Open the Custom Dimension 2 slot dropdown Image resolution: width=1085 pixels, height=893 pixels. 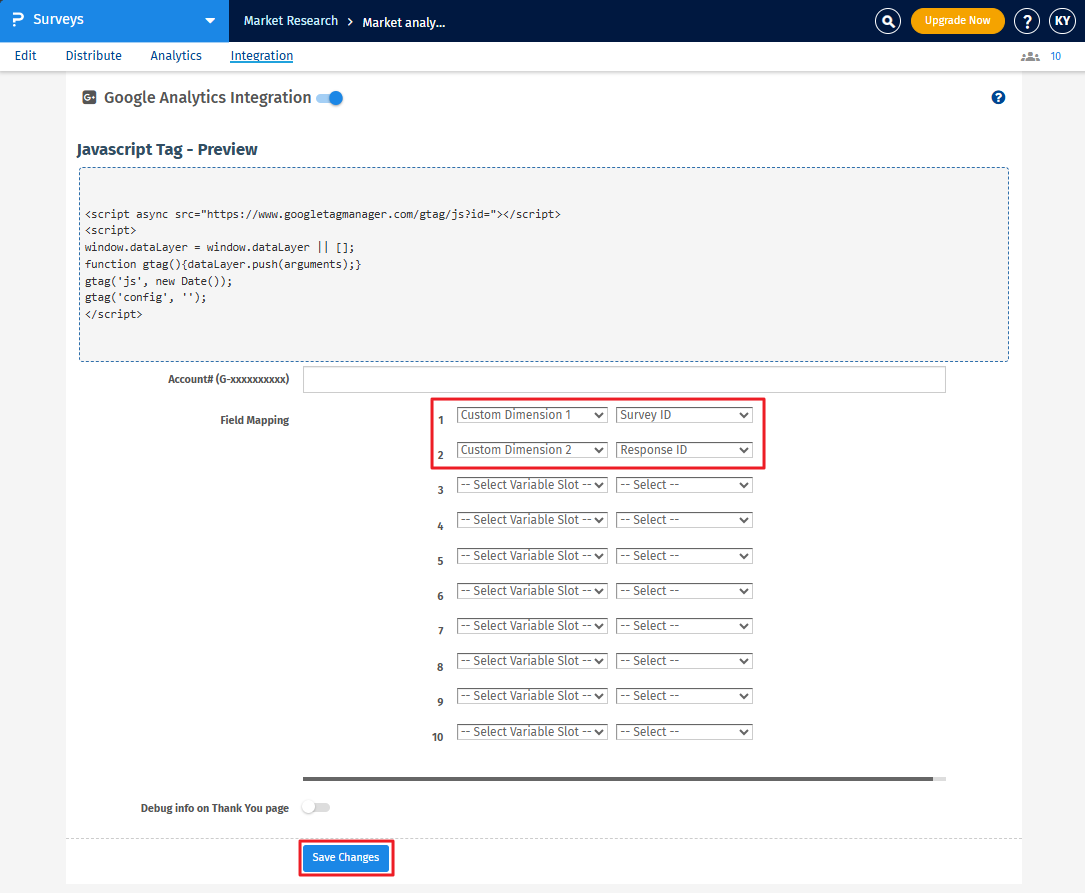click(532, 450)
